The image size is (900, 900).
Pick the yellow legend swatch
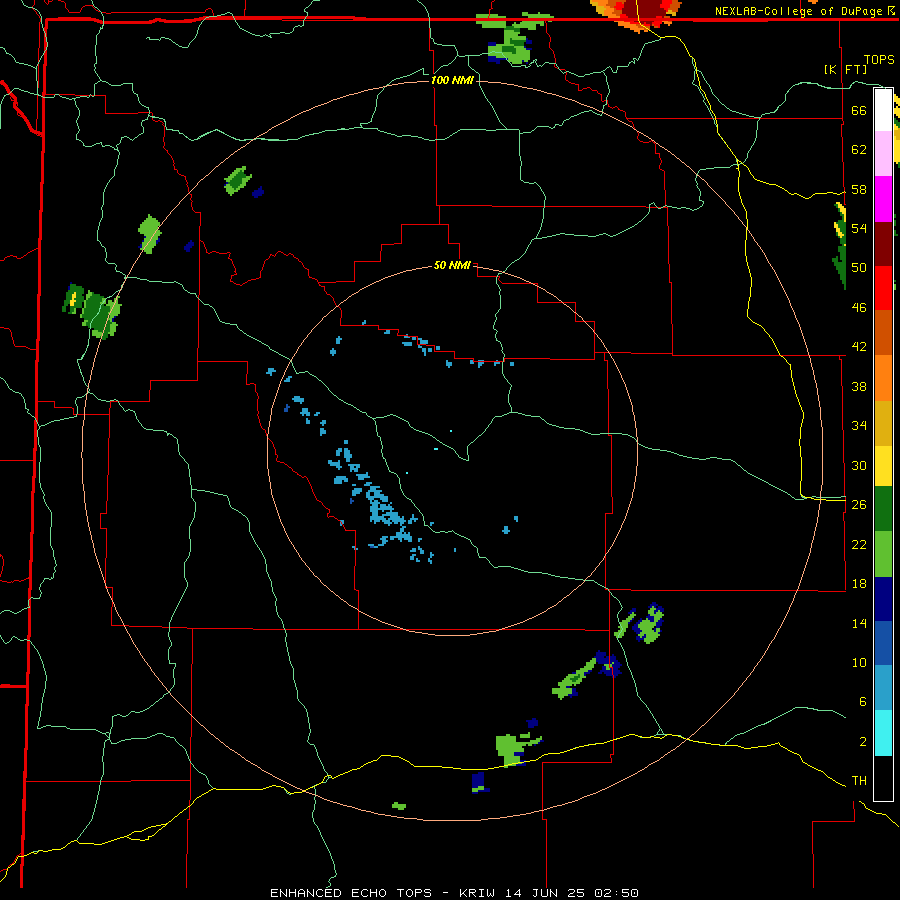coord(883,466)
